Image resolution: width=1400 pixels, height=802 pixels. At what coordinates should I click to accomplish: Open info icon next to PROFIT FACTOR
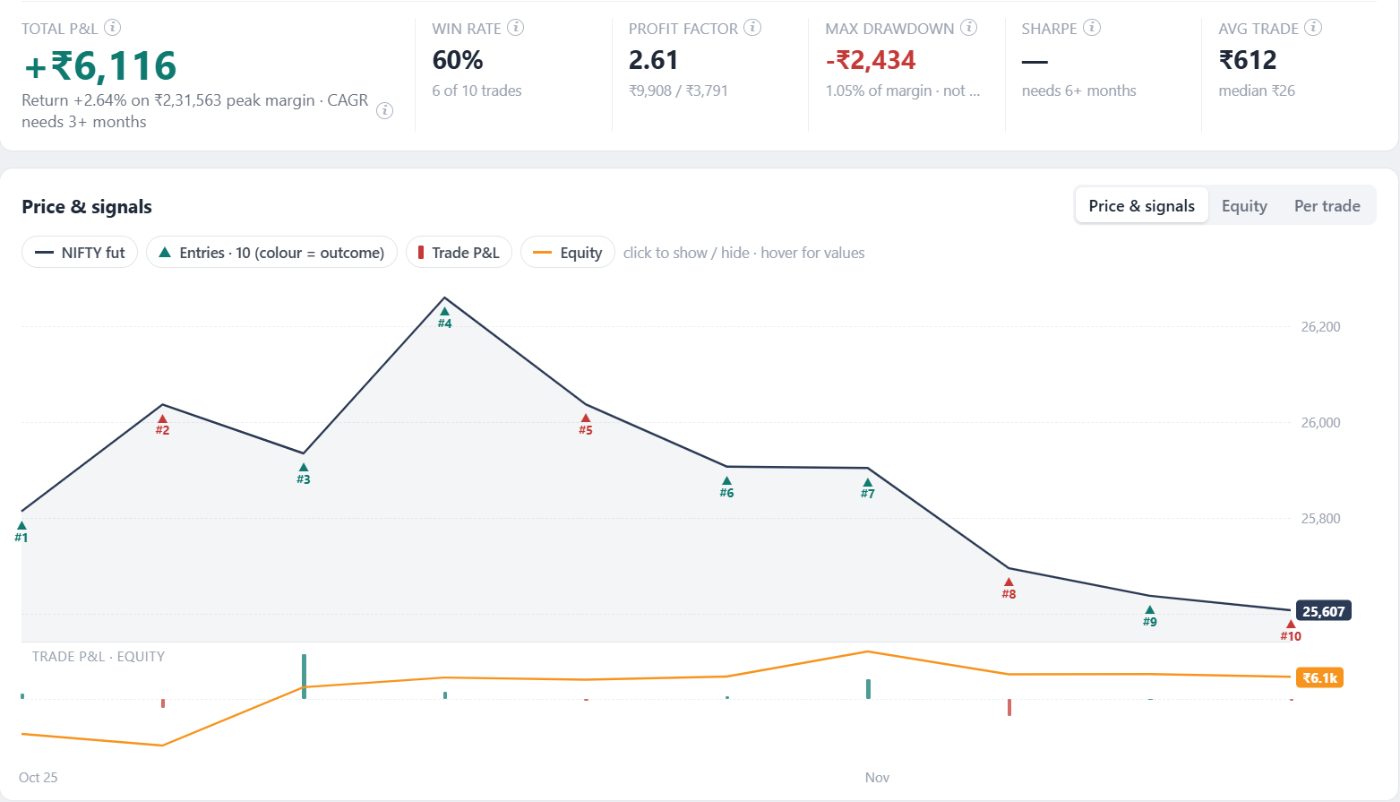[x=753, y=28]
